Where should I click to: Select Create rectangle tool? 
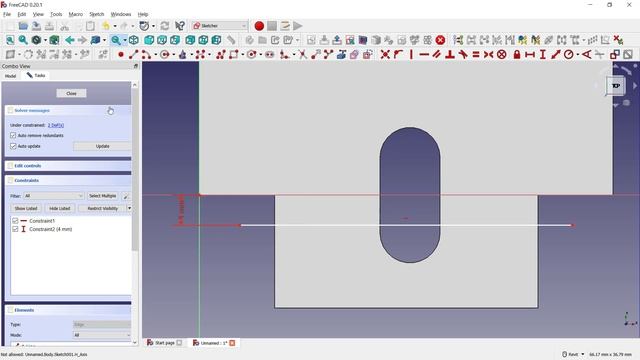point(233,54)
